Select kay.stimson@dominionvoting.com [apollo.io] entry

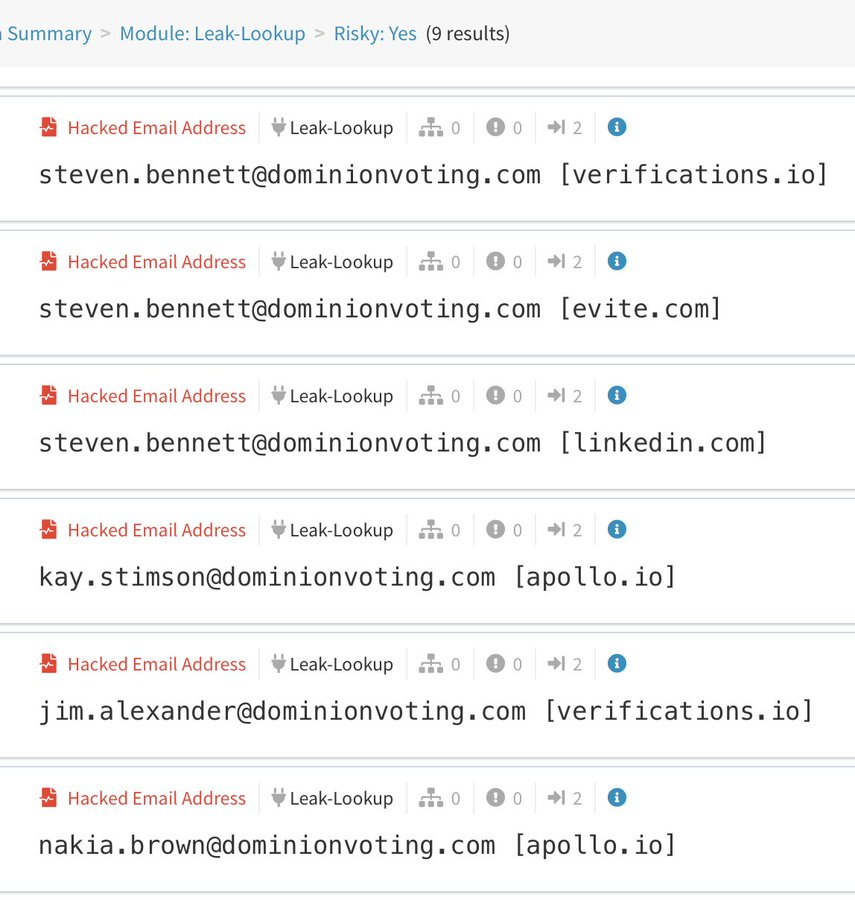click(x=357, y=577)
